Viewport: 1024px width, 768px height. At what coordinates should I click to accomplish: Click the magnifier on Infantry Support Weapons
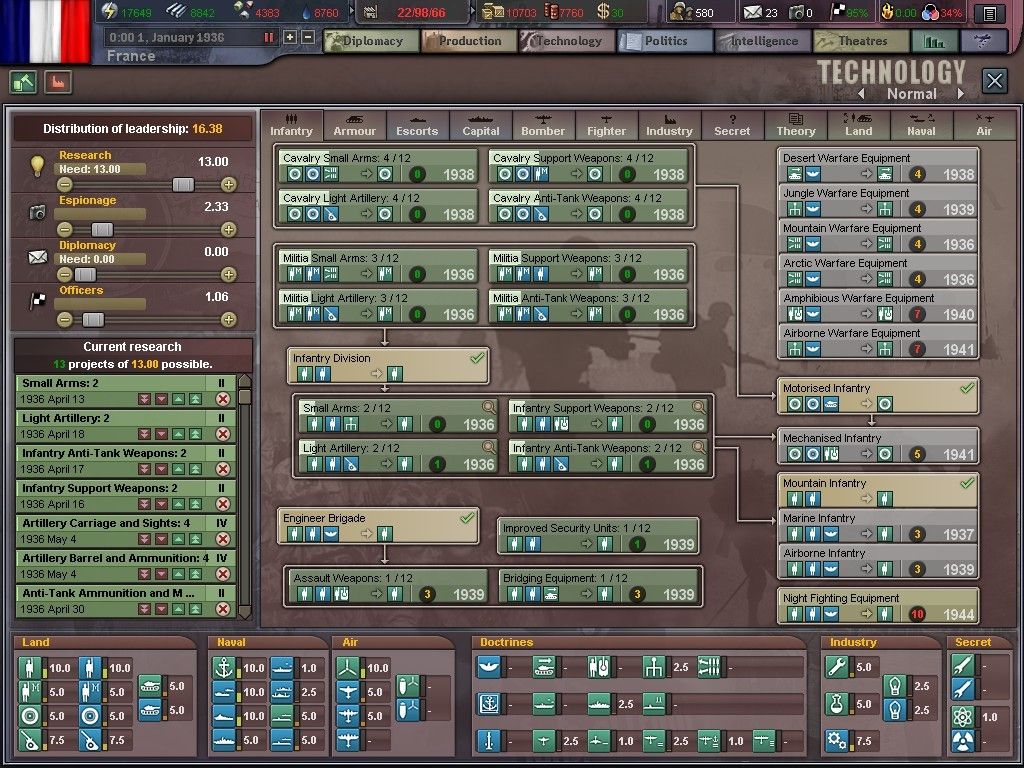click(x=699, y=408)
